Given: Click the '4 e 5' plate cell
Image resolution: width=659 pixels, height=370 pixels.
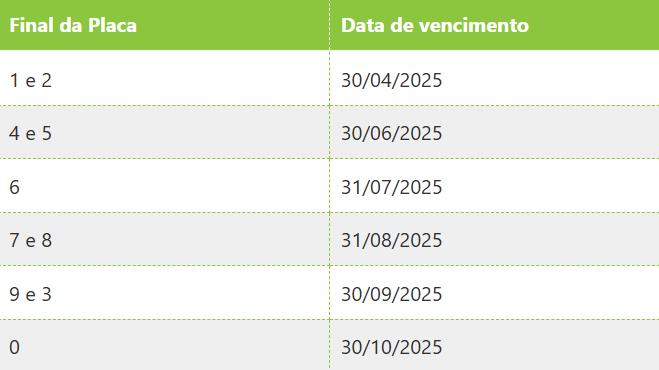Looking at the screenshot, I should click(164, 132).
